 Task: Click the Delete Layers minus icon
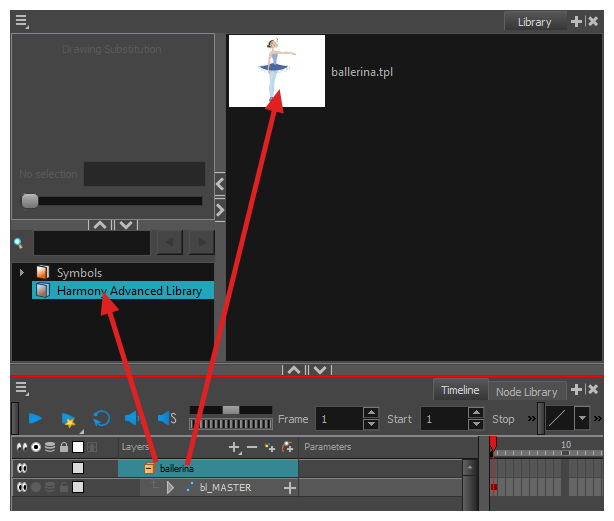pos(252,447)
